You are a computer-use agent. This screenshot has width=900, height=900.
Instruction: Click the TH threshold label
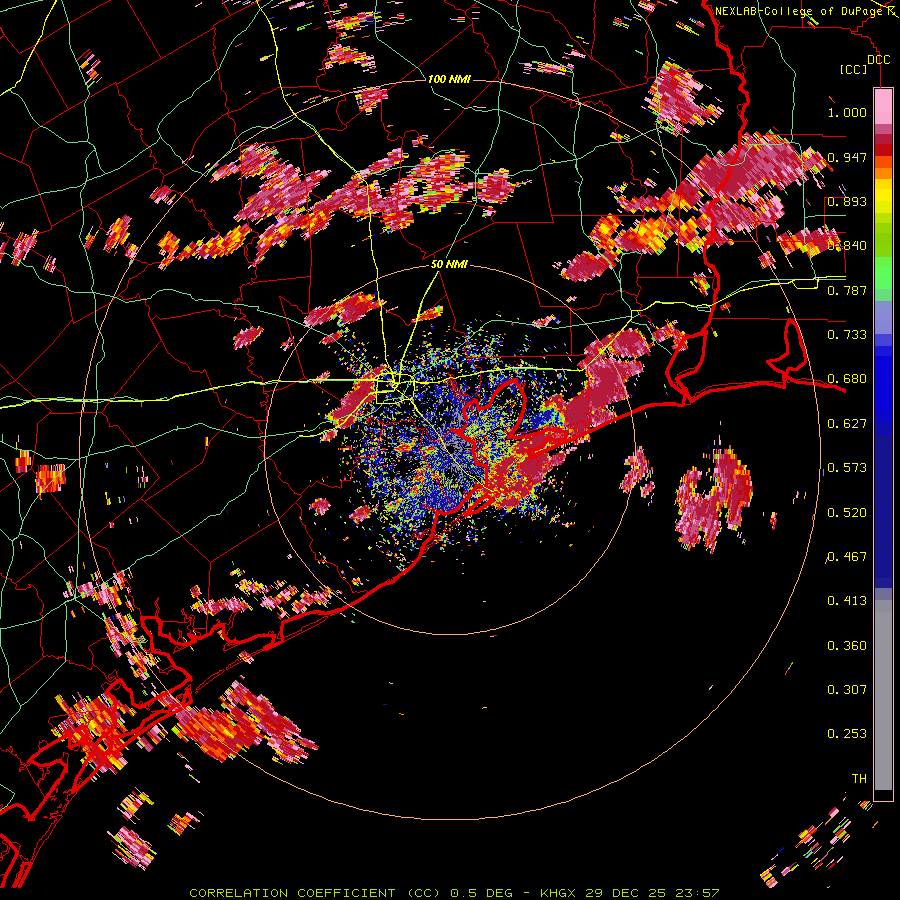tap(859, 779)
